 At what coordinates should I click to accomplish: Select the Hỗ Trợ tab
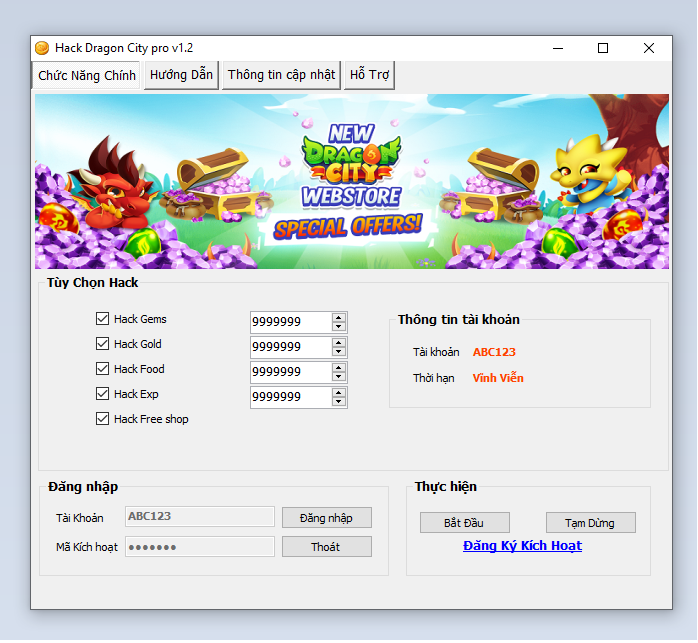[369, 75]
